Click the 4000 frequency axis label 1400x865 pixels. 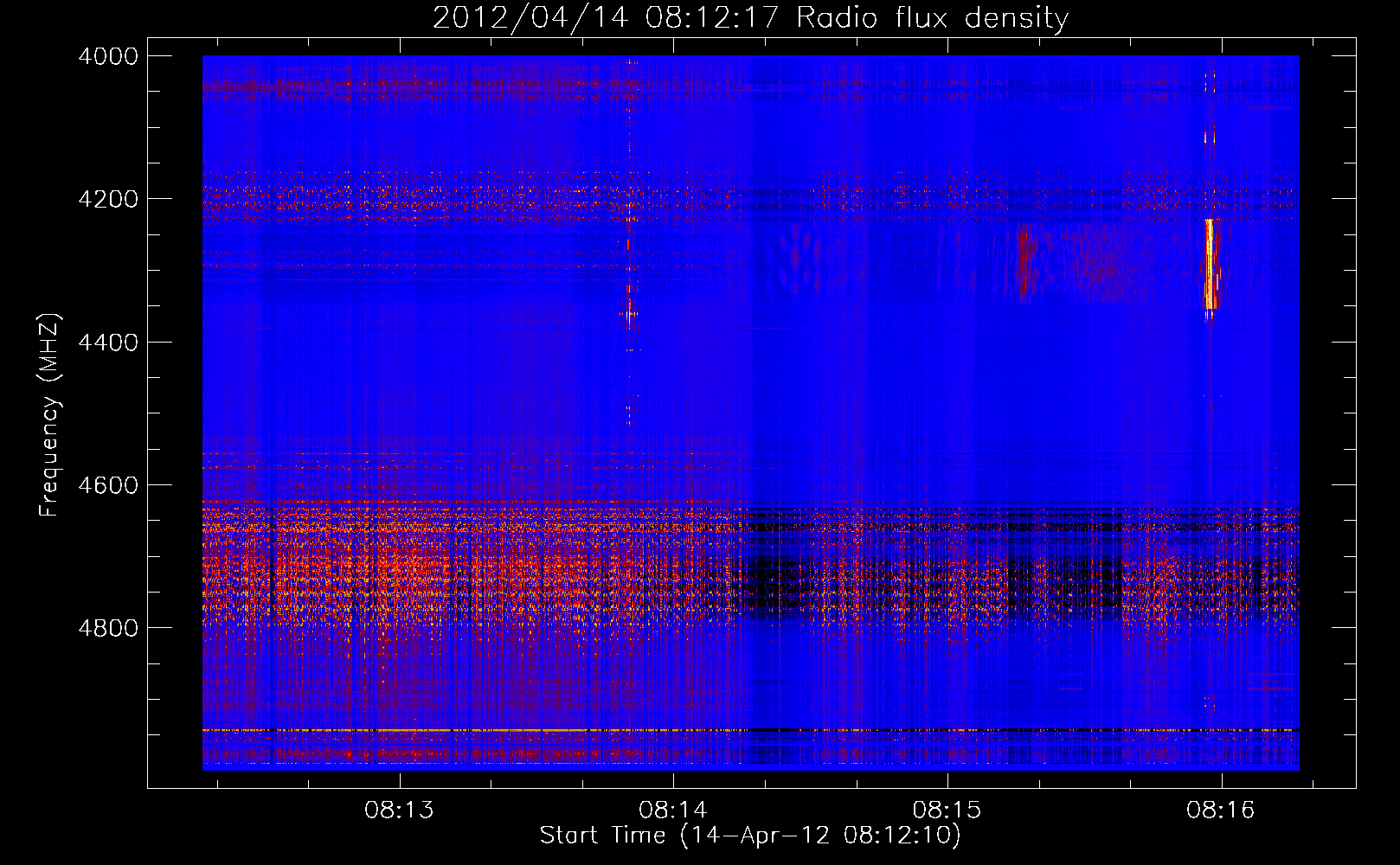108,56
